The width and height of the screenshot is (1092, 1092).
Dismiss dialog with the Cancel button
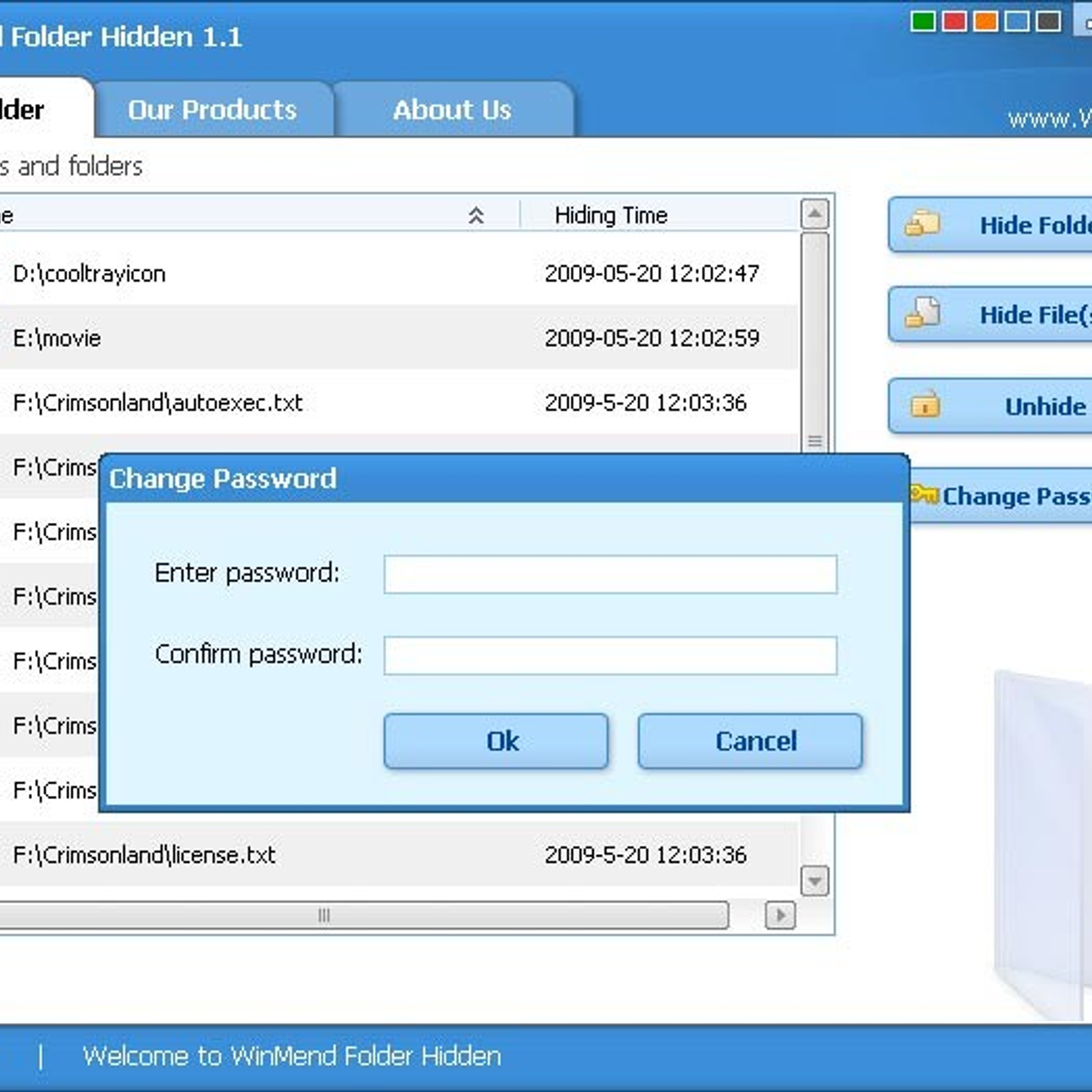(x=750, y=741)
